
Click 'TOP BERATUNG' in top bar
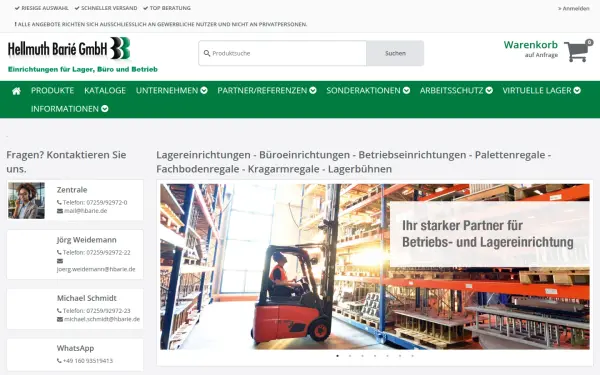coord(170,8)
